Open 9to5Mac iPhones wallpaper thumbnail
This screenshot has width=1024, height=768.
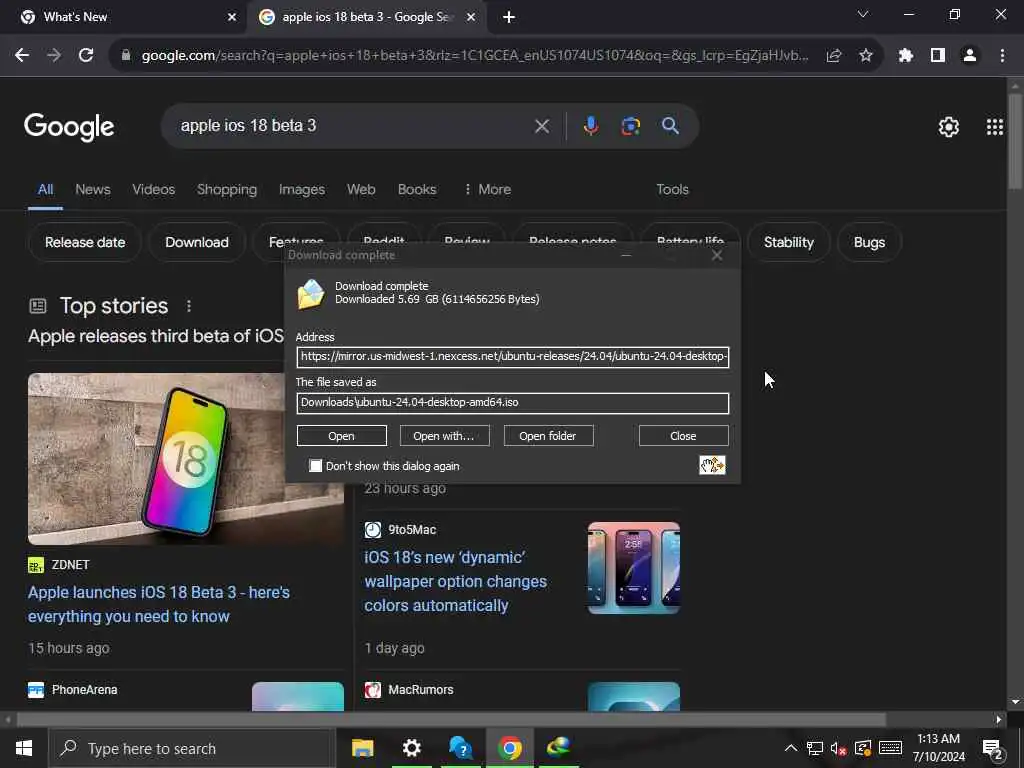pyautogui.click(x=633, y=568)
